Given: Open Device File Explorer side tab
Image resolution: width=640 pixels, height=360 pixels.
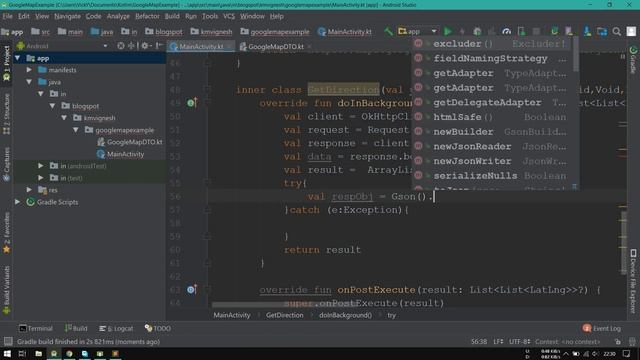Looking at the screenshot, I should pyautogui.click(x=633, y=282).
